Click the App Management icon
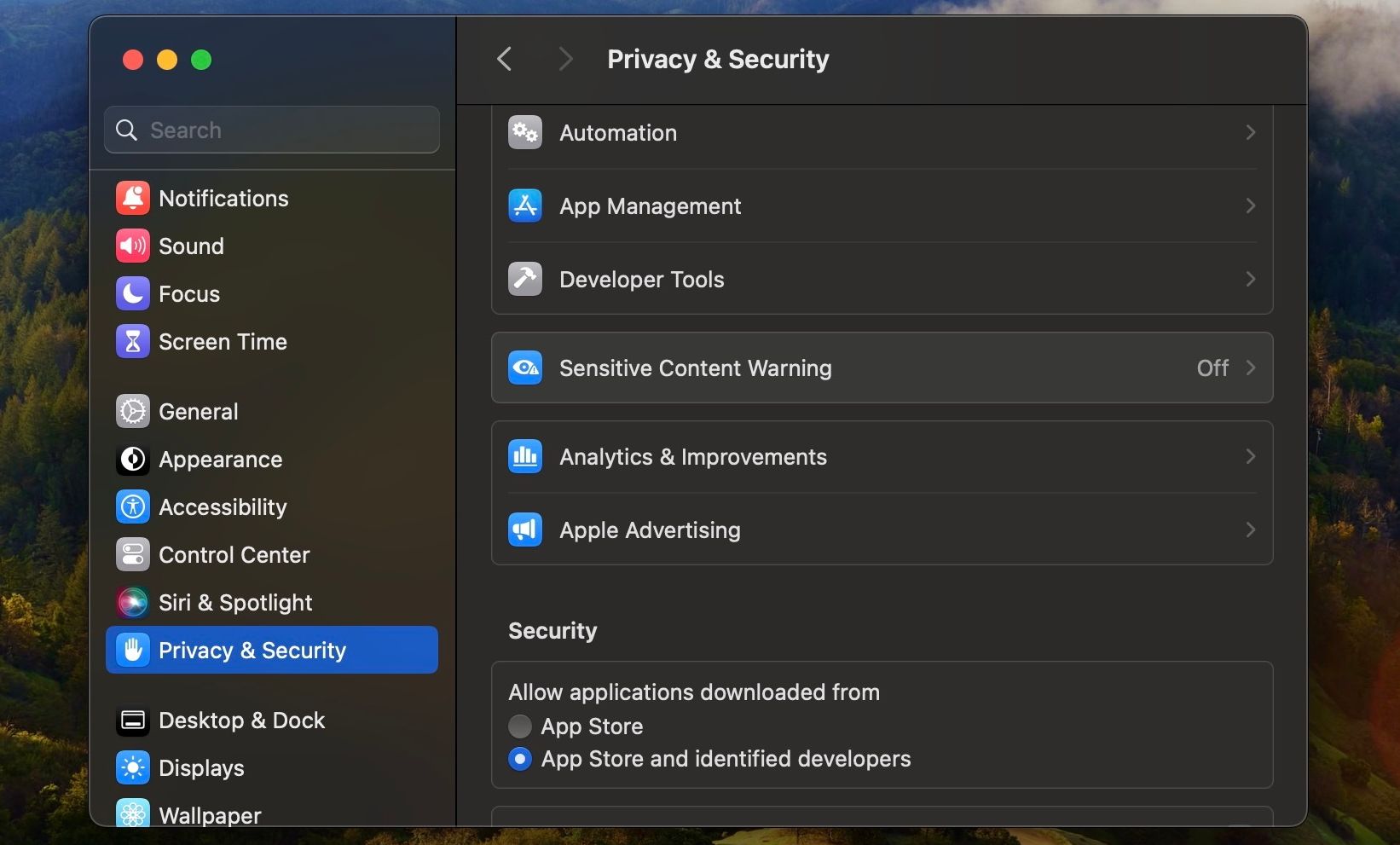 524,205
